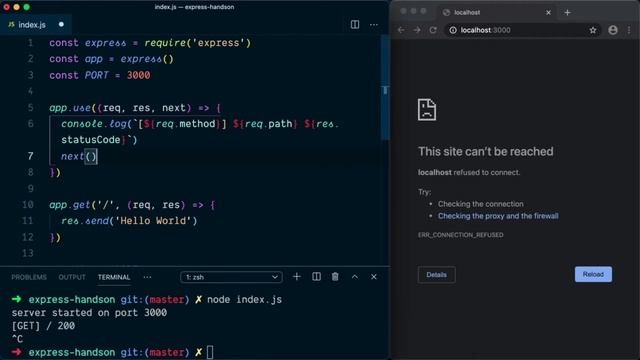Click the Details button on error page

[436, 275]
